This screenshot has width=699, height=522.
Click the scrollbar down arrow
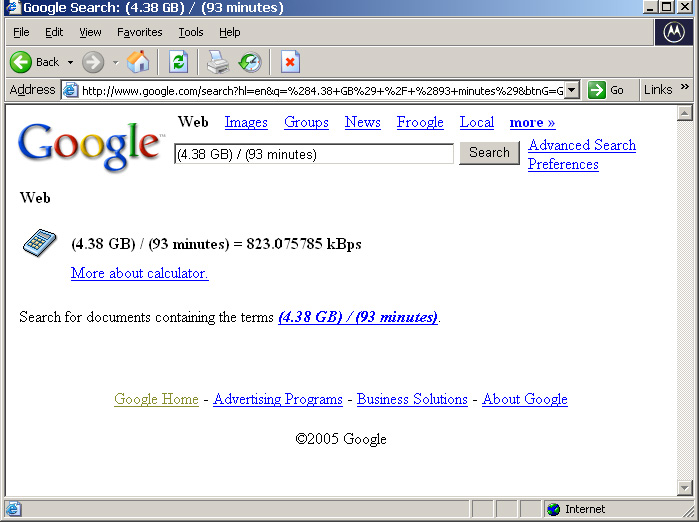(684, 488)
